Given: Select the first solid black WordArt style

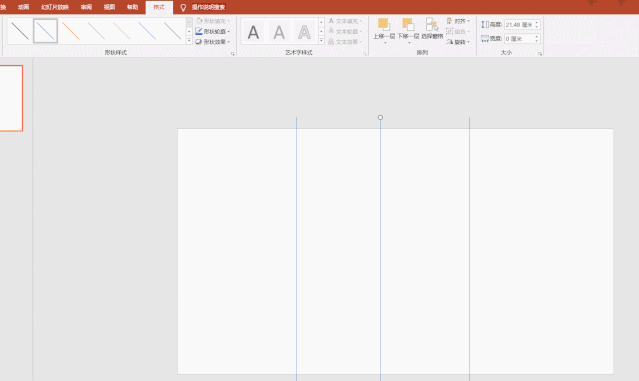Looking at the screenshot, I should 253,32.
